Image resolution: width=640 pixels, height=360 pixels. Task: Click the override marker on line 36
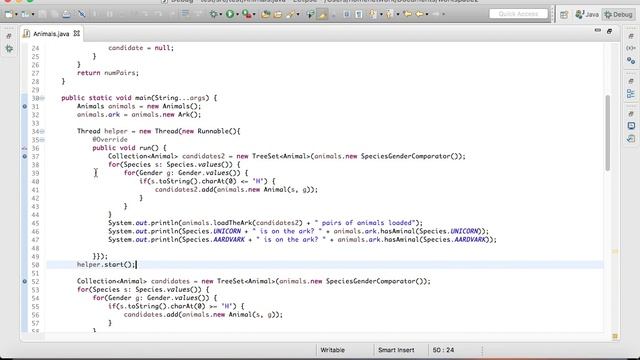tap(24, 148)
